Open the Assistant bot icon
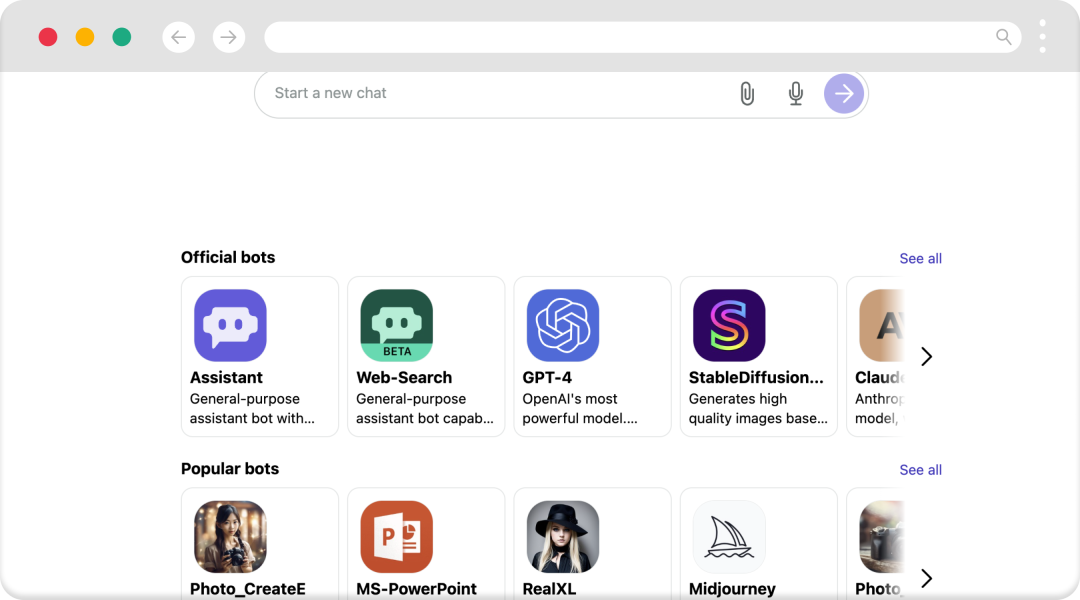Viewport: 1080px width, 600px height. (230, 325)
